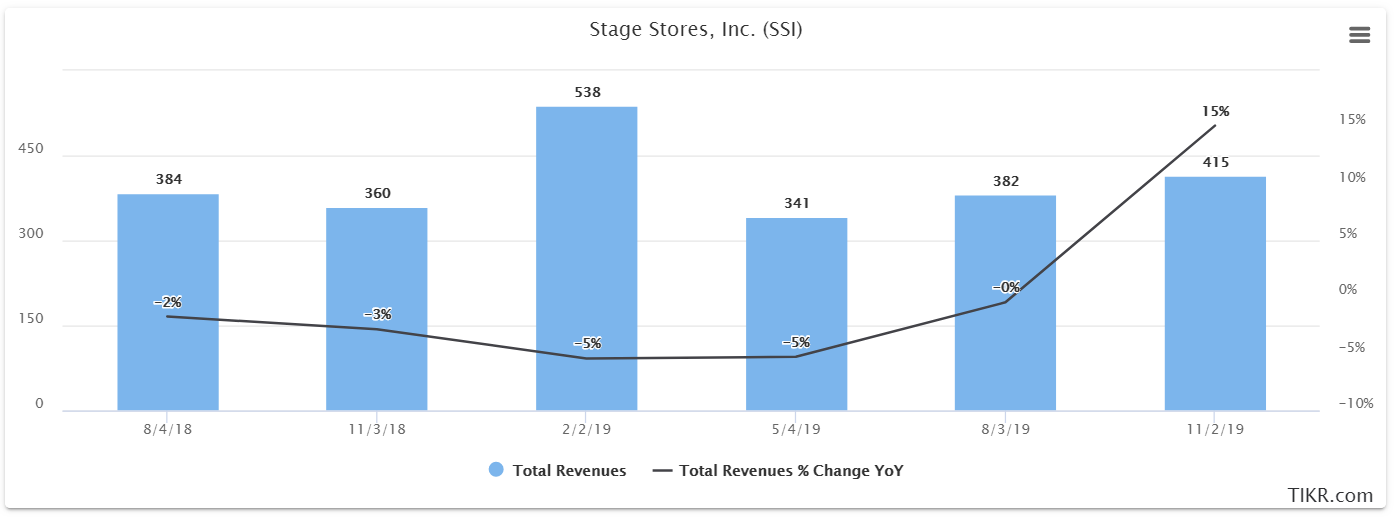Select the 11/3/18 revenue bar
This screenshot has height=517, width=1399.
[377, 309]
